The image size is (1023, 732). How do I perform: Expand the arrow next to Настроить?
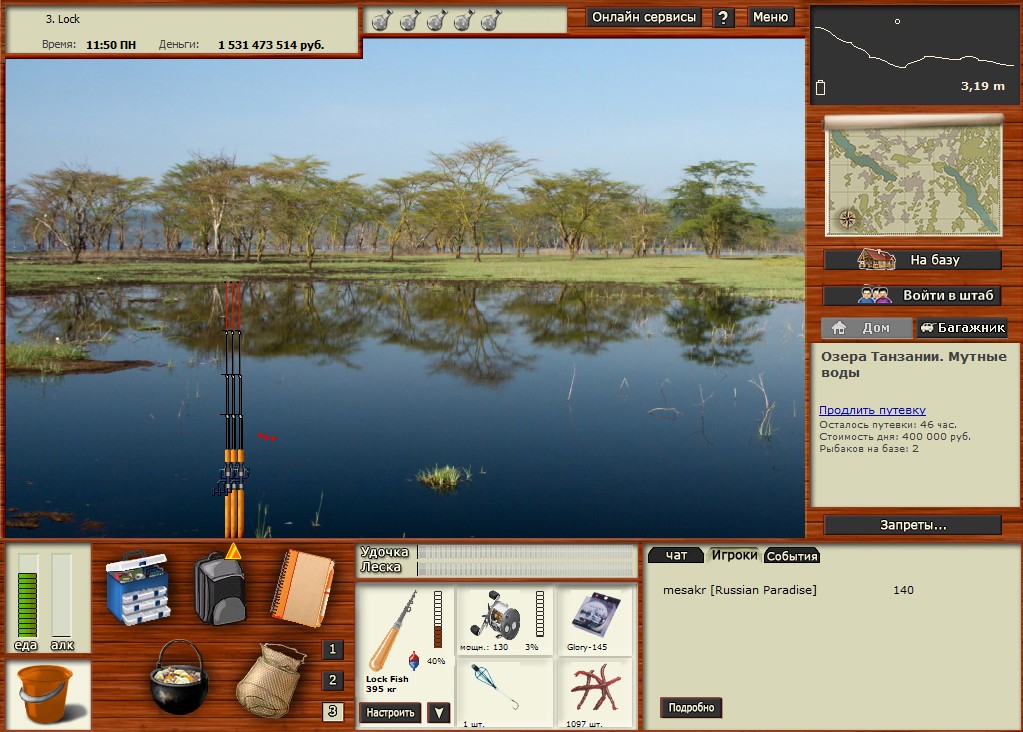tap(438, 713)
